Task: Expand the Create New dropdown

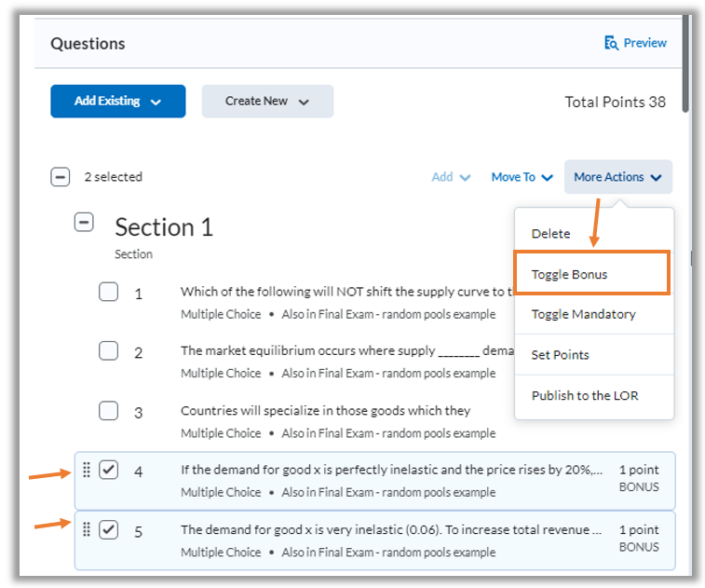Action: 267,101
